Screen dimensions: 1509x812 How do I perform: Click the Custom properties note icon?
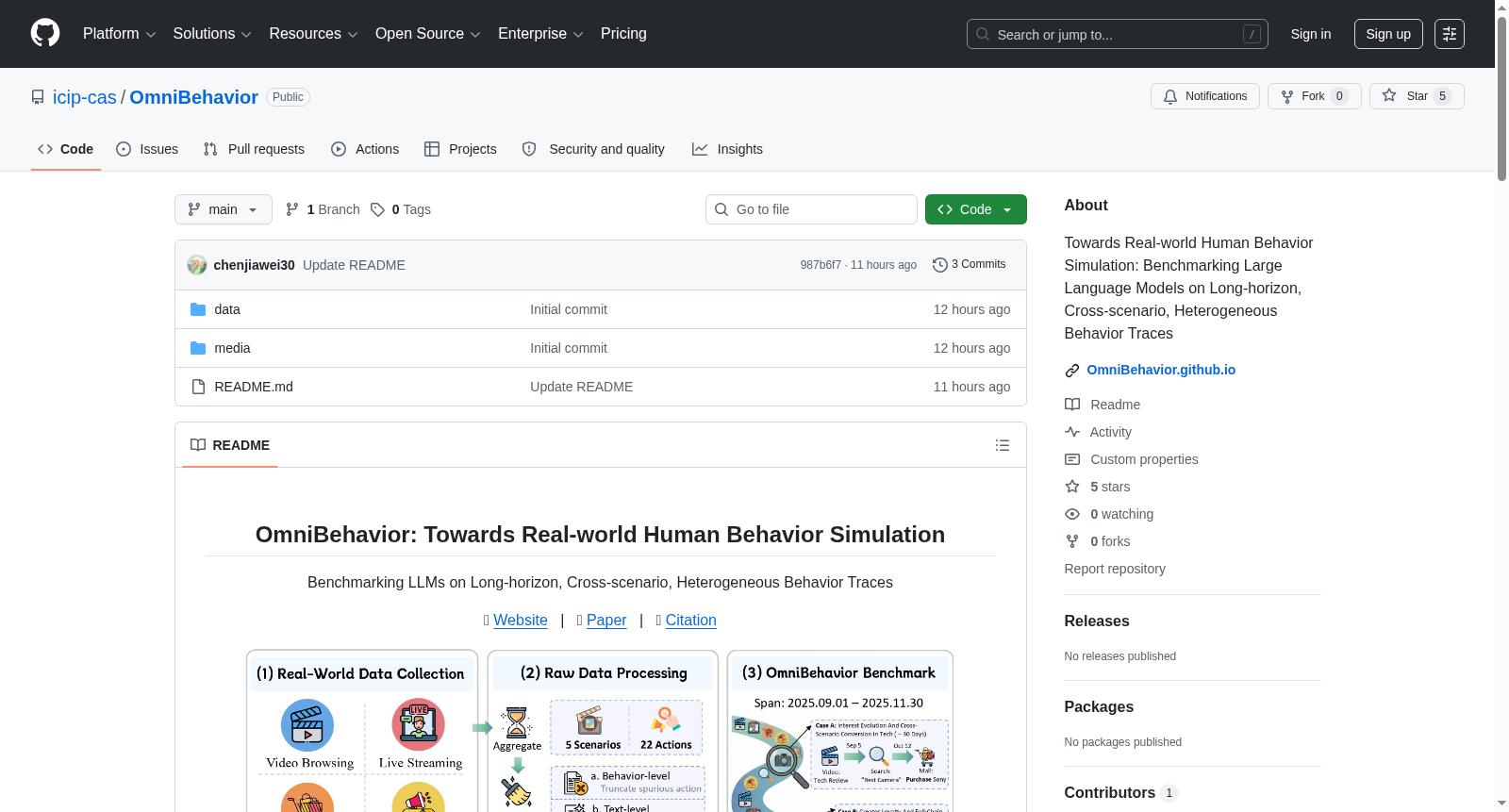coord(1072,459)
